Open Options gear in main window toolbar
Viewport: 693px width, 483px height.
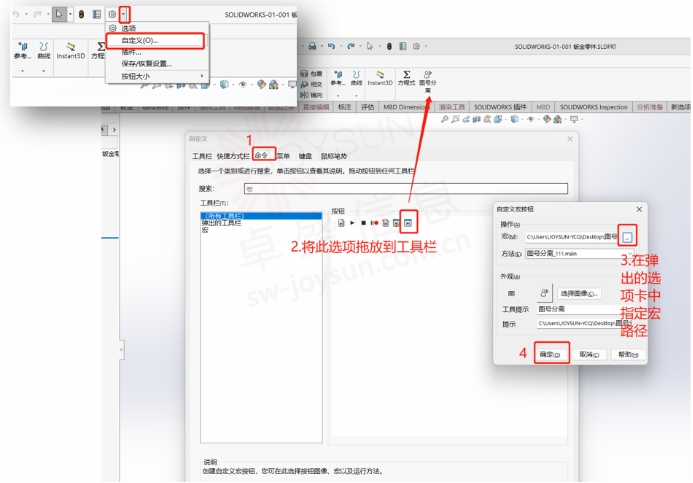coord(416,46)
